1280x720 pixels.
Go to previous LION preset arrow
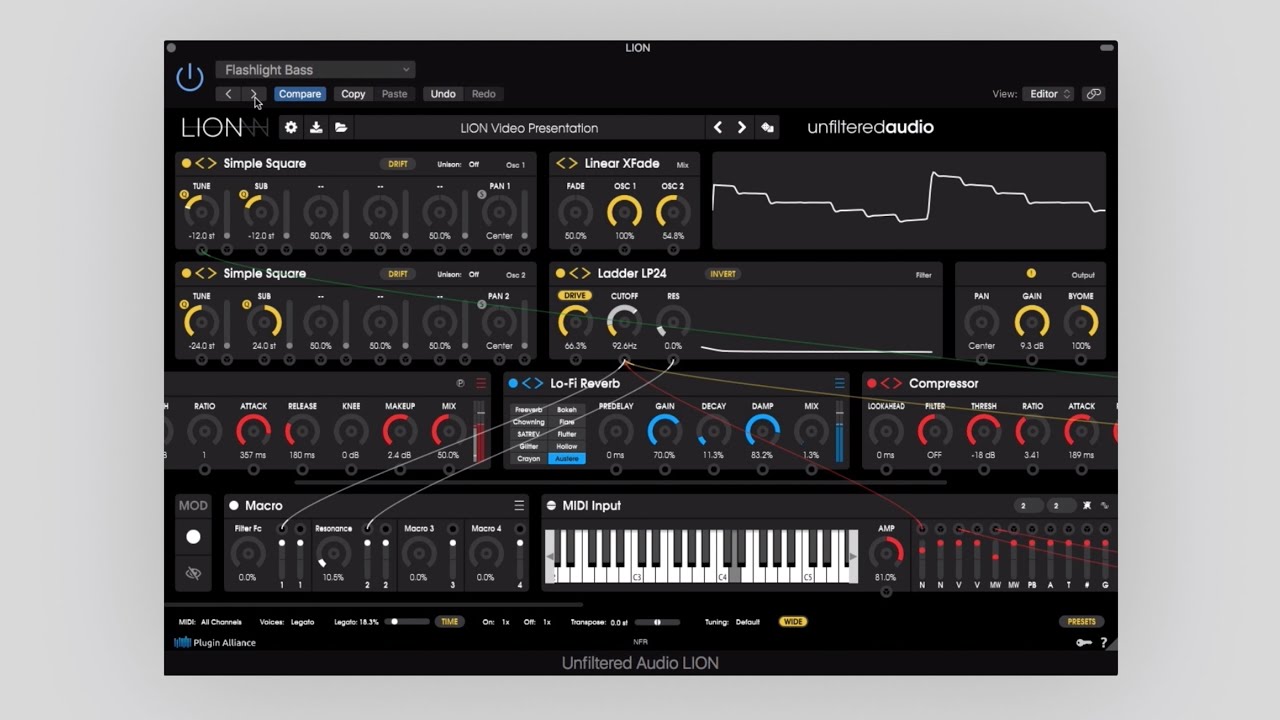pos(717,127)
